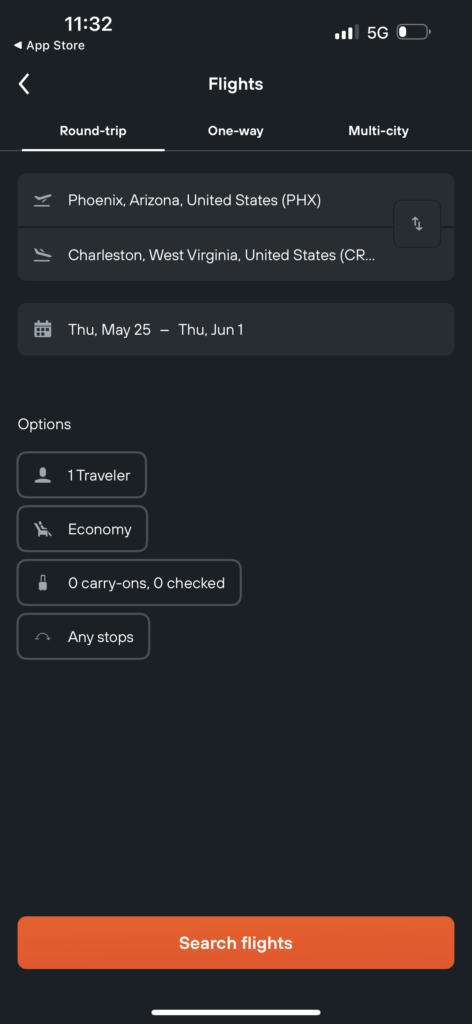This screenshot has width=472, height=1024.
Task: Tap the departing plane icon
Action: [x=42, y=200]
